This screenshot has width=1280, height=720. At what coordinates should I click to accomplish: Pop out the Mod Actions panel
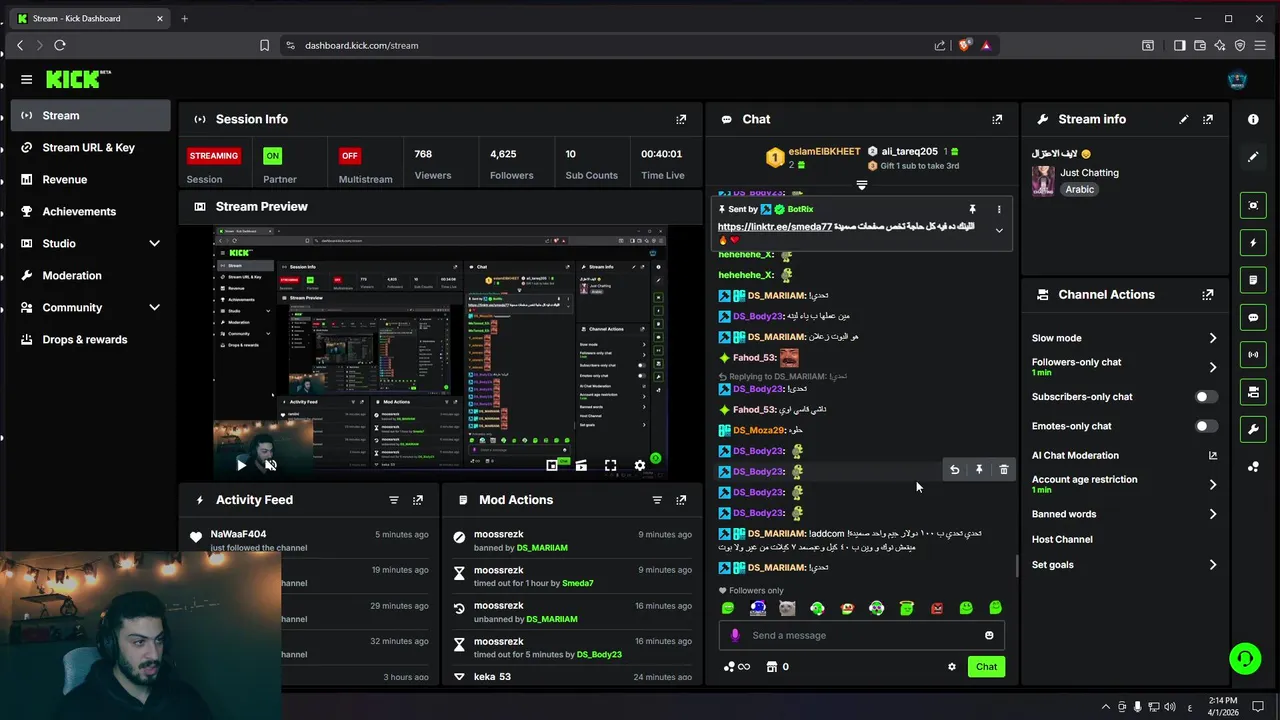click(681, 500)
